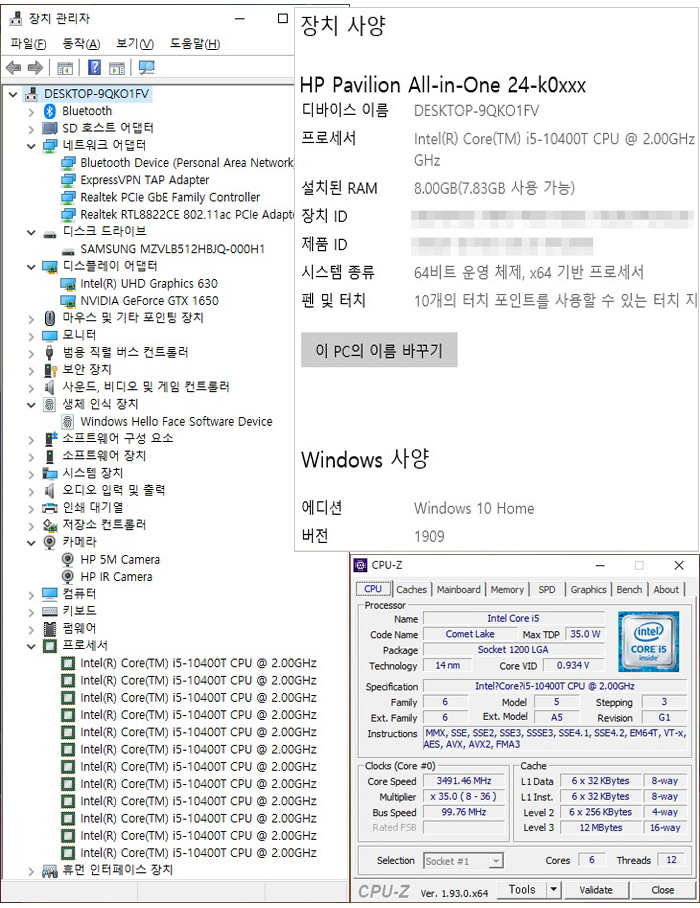Click the back arrow in Device Manager toolbar
The height and width of the screenshot is (908, 700).
(x=13, y=68)
